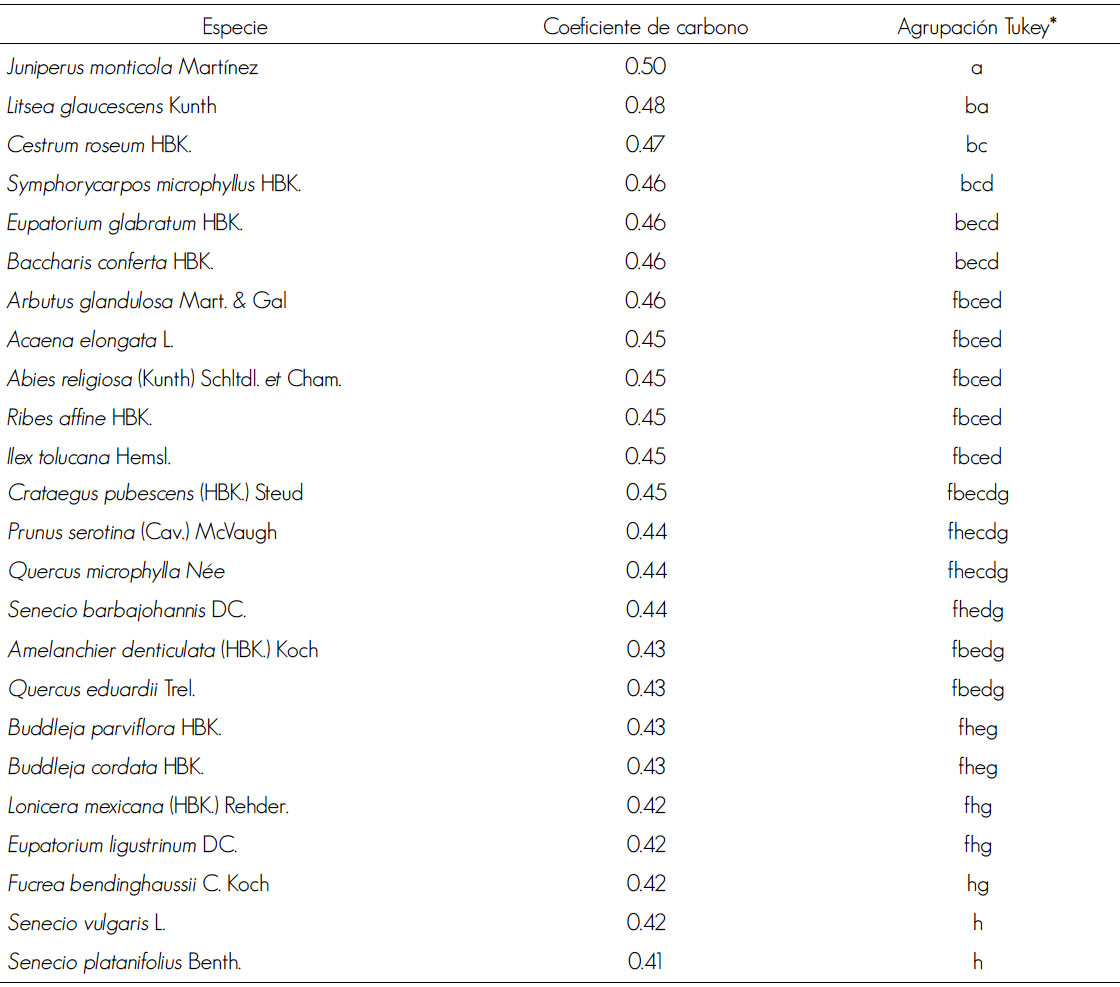
Task: Select Litsea glaucescens Kunth species name
Action: click(x=112, y=106)
